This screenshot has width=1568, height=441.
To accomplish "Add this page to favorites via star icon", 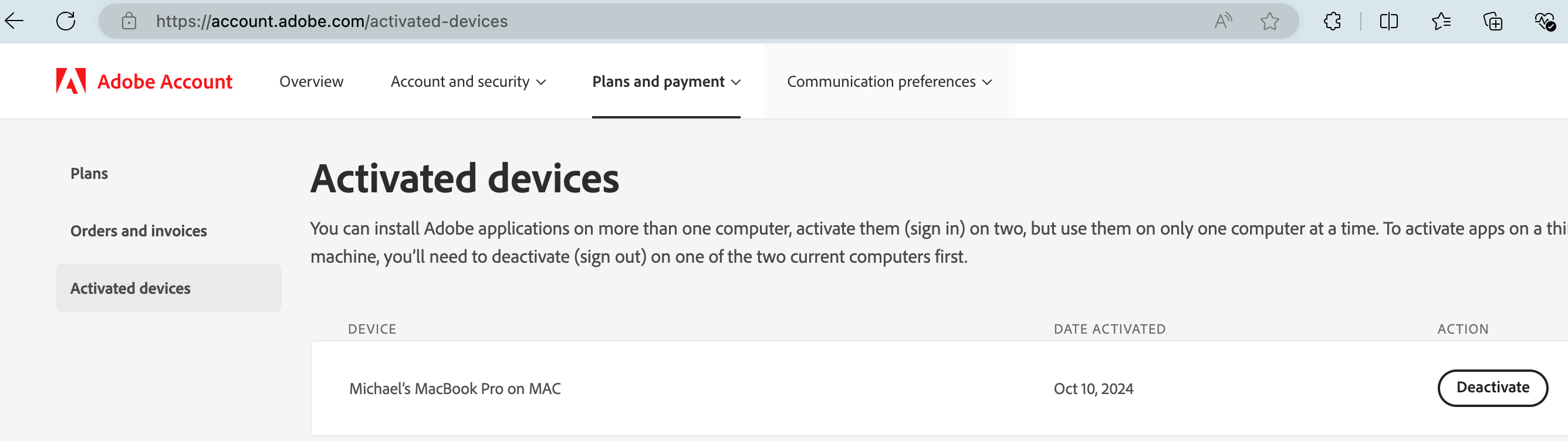I will [x=1270, y=21].
